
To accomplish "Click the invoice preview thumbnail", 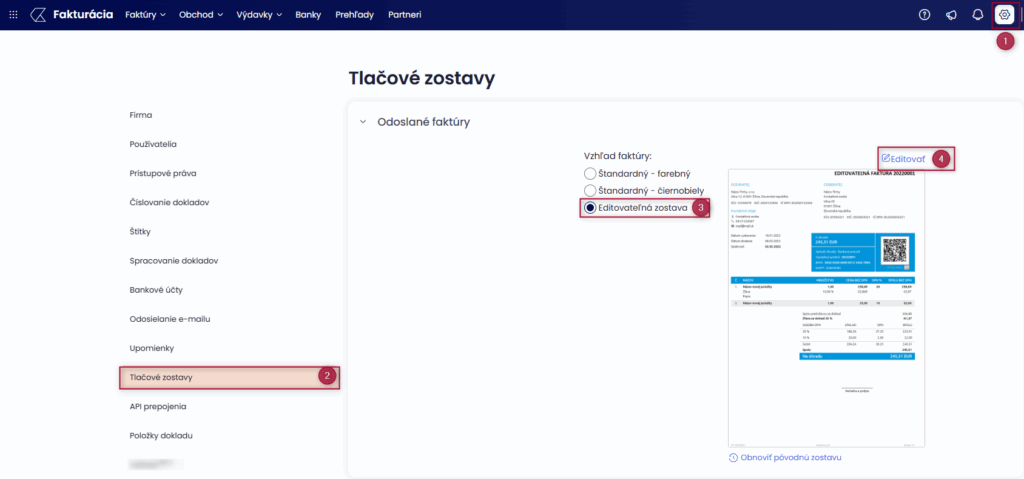I will click(827, 307).
